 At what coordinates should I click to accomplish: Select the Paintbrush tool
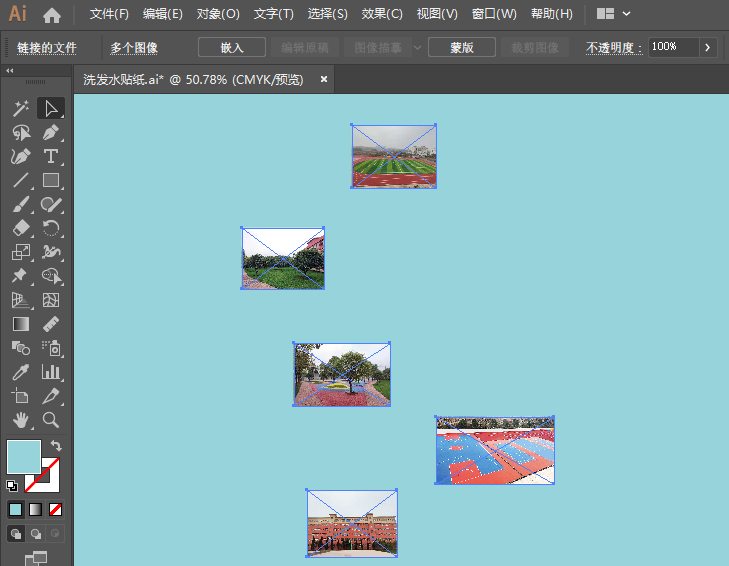pos(20,204)
